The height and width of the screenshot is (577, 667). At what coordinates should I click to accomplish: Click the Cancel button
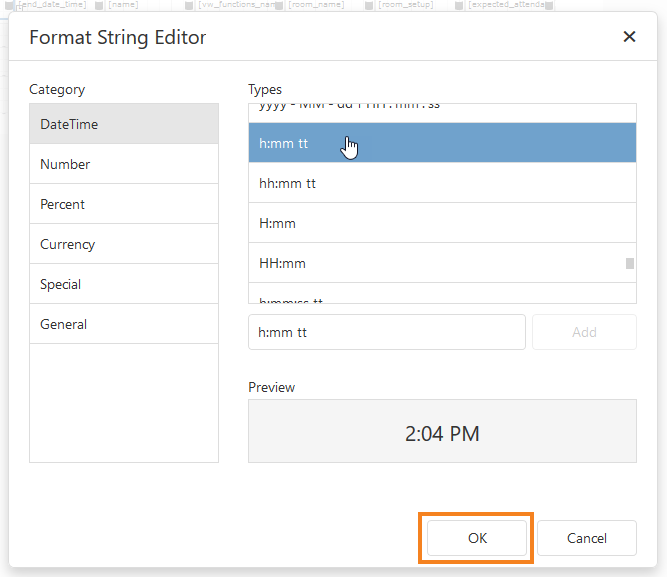coord(587,538)
